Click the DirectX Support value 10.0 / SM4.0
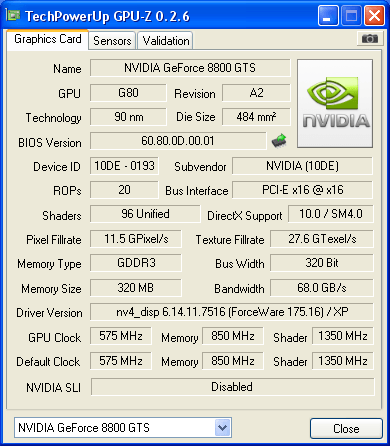390x446 pixels. (331, 214)
